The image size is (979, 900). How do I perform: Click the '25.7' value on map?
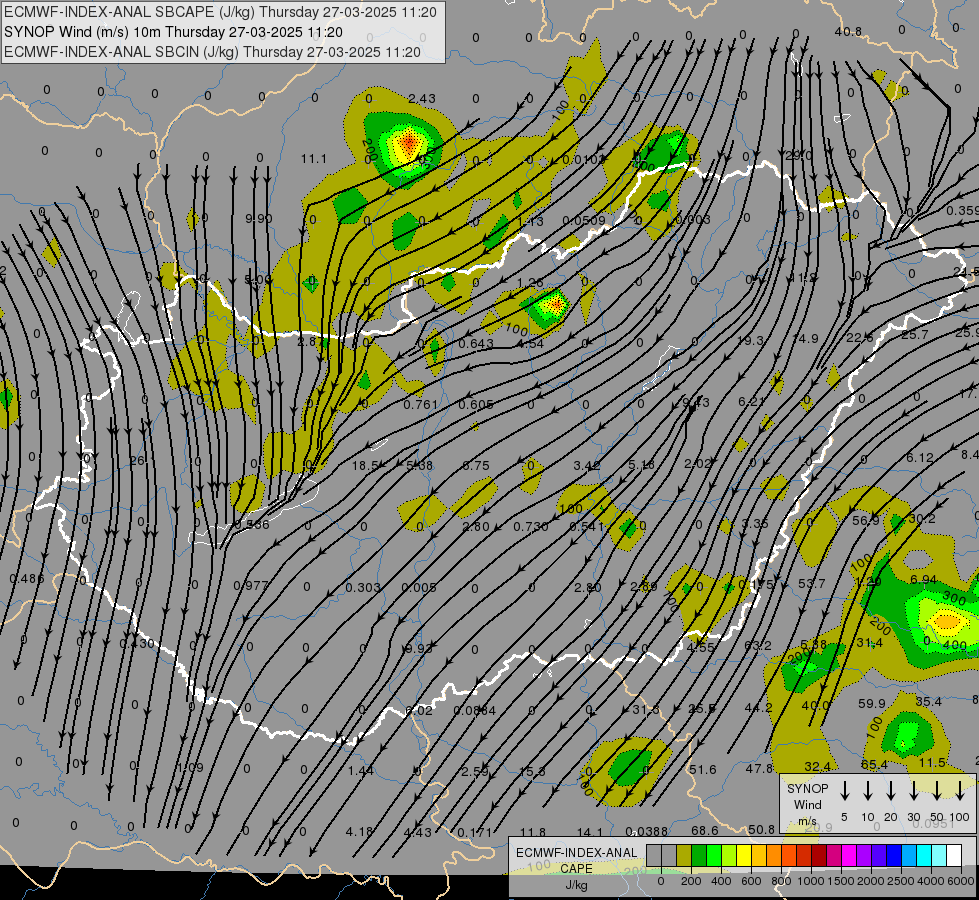click(x=914, y=335)
